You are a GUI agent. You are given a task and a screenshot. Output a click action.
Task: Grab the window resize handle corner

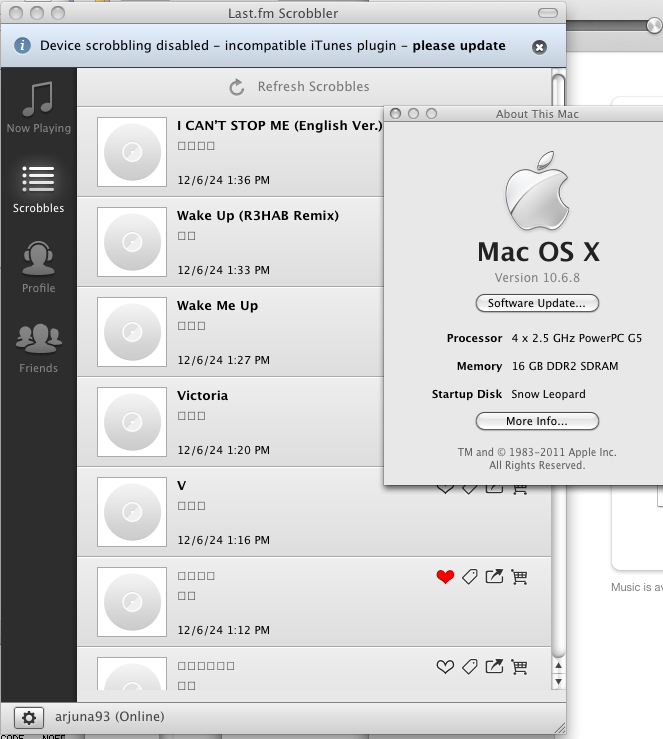click(559, 728)
